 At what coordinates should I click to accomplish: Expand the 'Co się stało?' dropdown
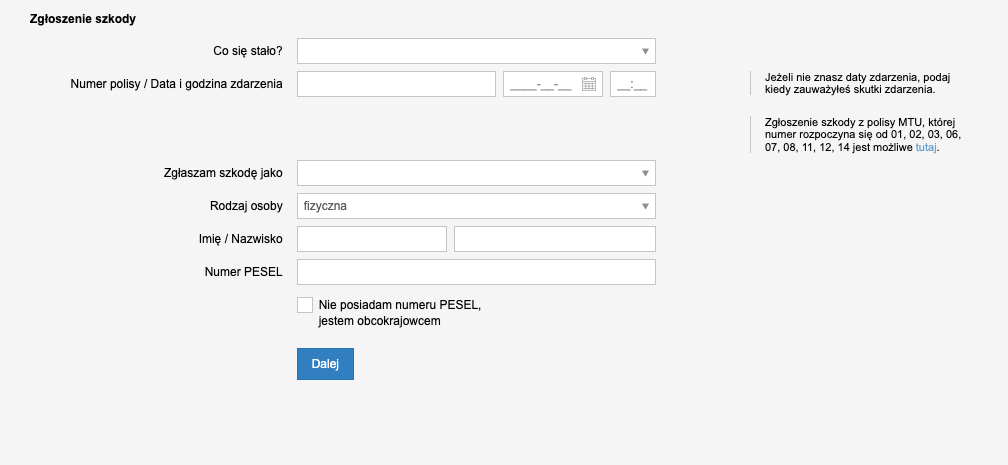pos(476,51)
